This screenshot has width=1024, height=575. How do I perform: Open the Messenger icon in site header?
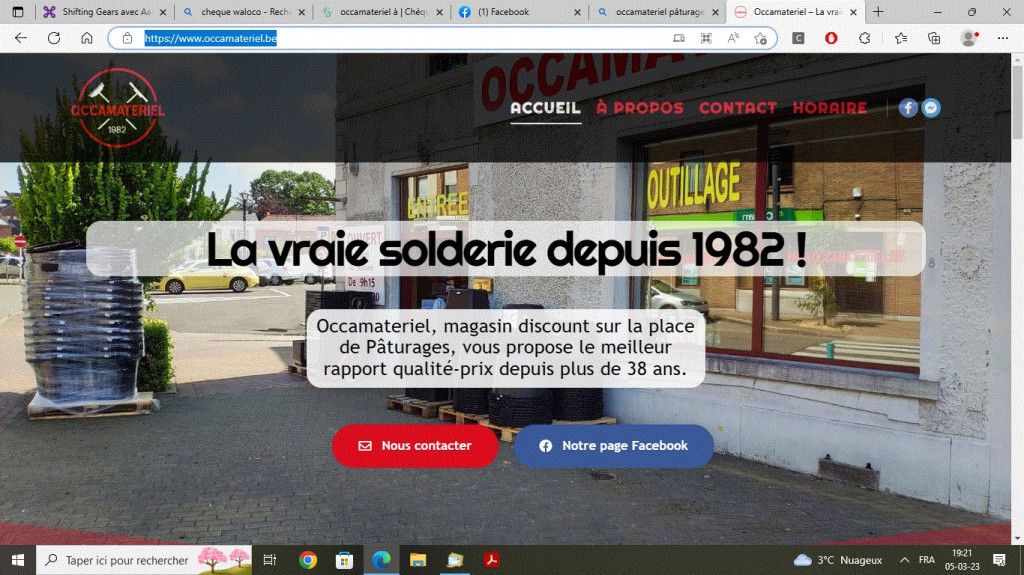pos(931,108)
